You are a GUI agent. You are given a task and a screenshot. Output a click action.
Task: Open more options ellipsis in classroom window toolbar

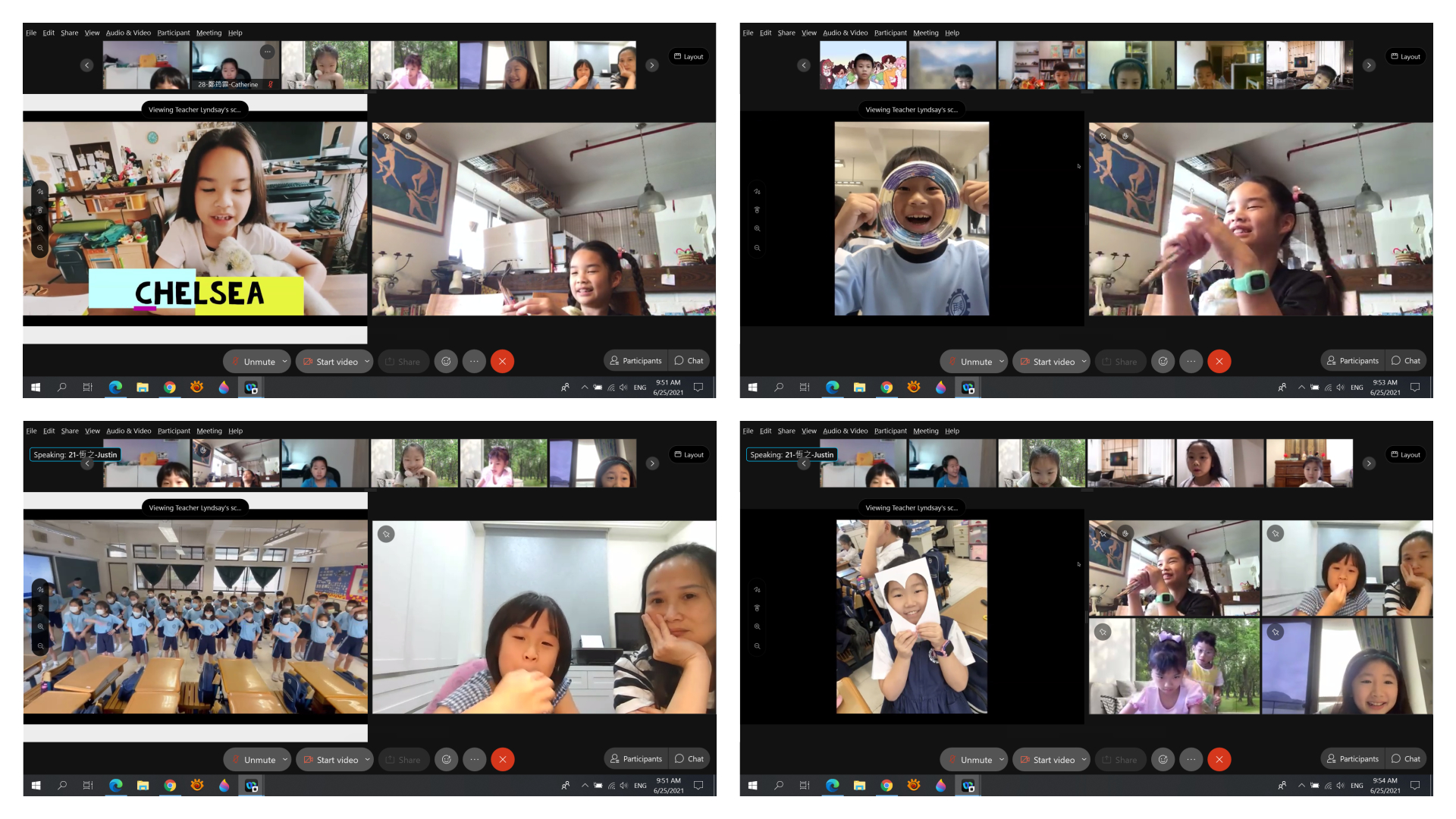[x=474, y=760]
